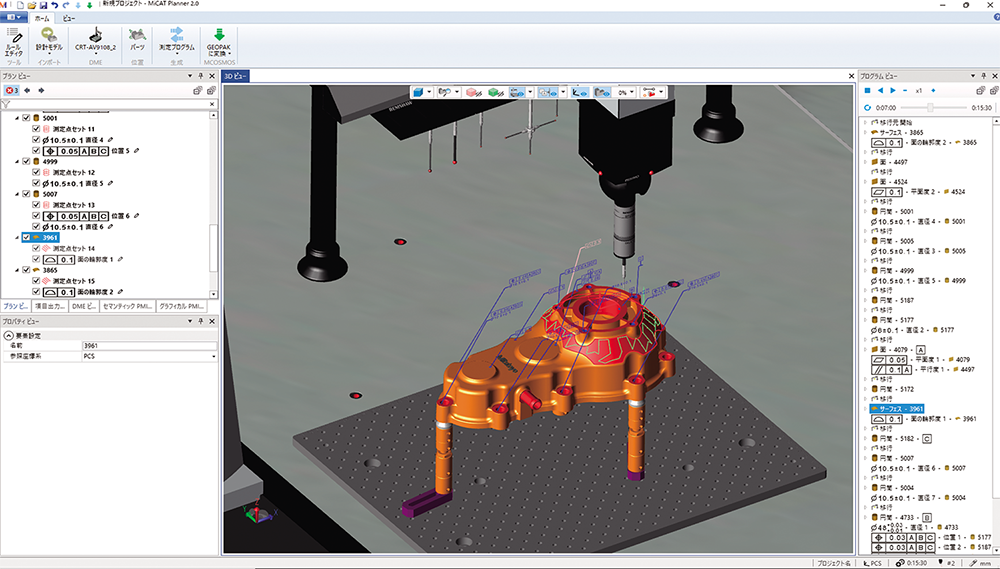The width and height of the screenshot is (1000, 569).
Task: Expand the サーフェス - 3865 program item
Action: 865,132
